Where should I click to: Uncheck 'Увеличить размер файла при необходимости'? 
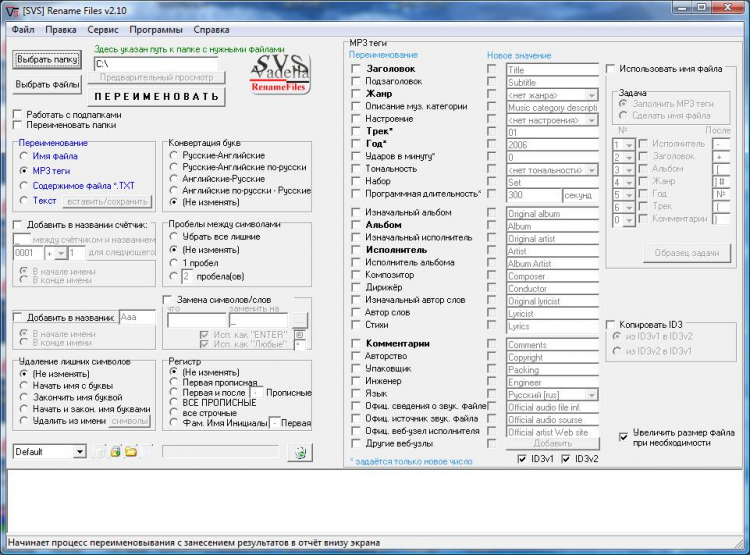click(x=623, y=437)
